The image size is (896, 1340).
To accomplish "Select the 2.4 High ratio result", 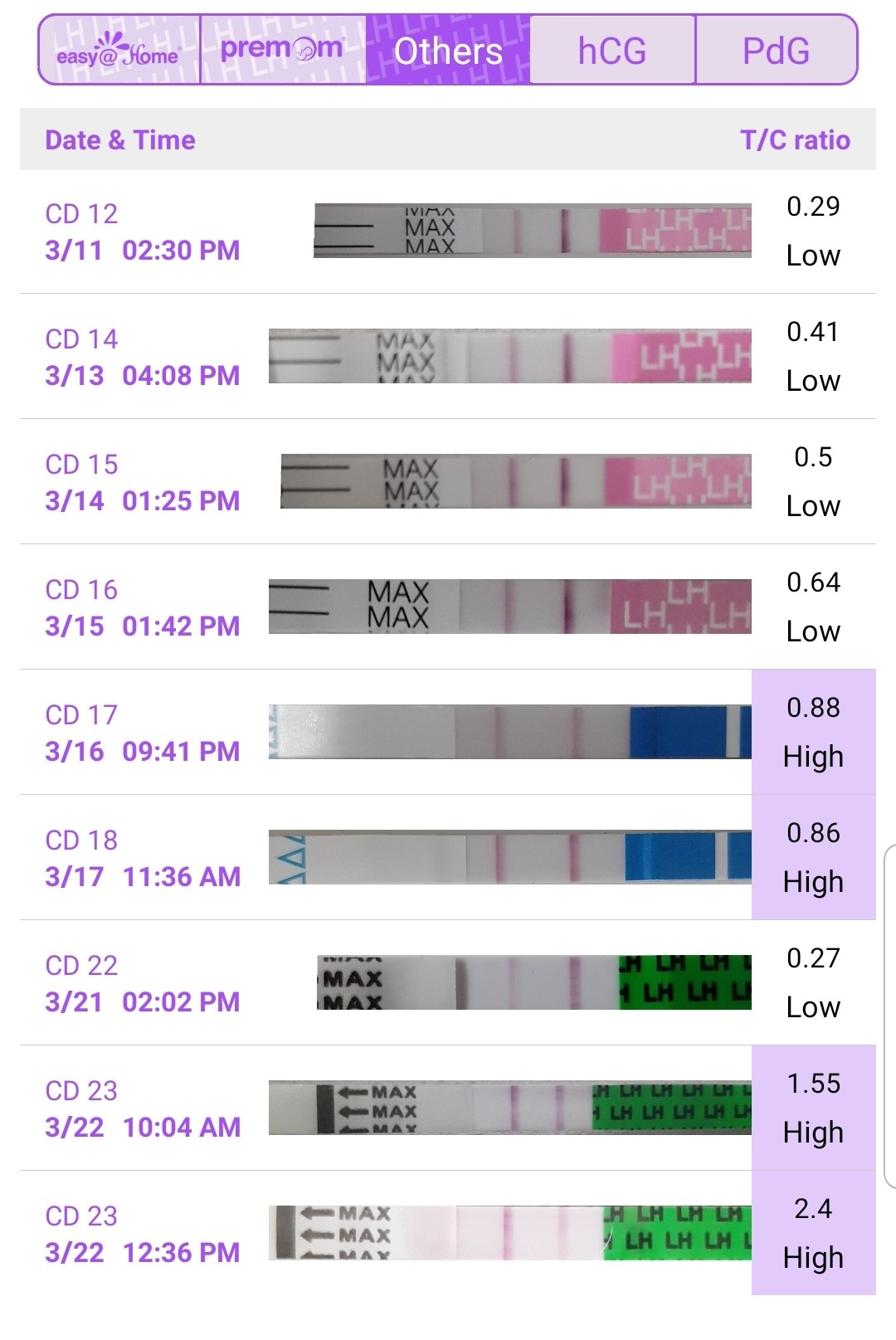I will [x=814, y=1233].
